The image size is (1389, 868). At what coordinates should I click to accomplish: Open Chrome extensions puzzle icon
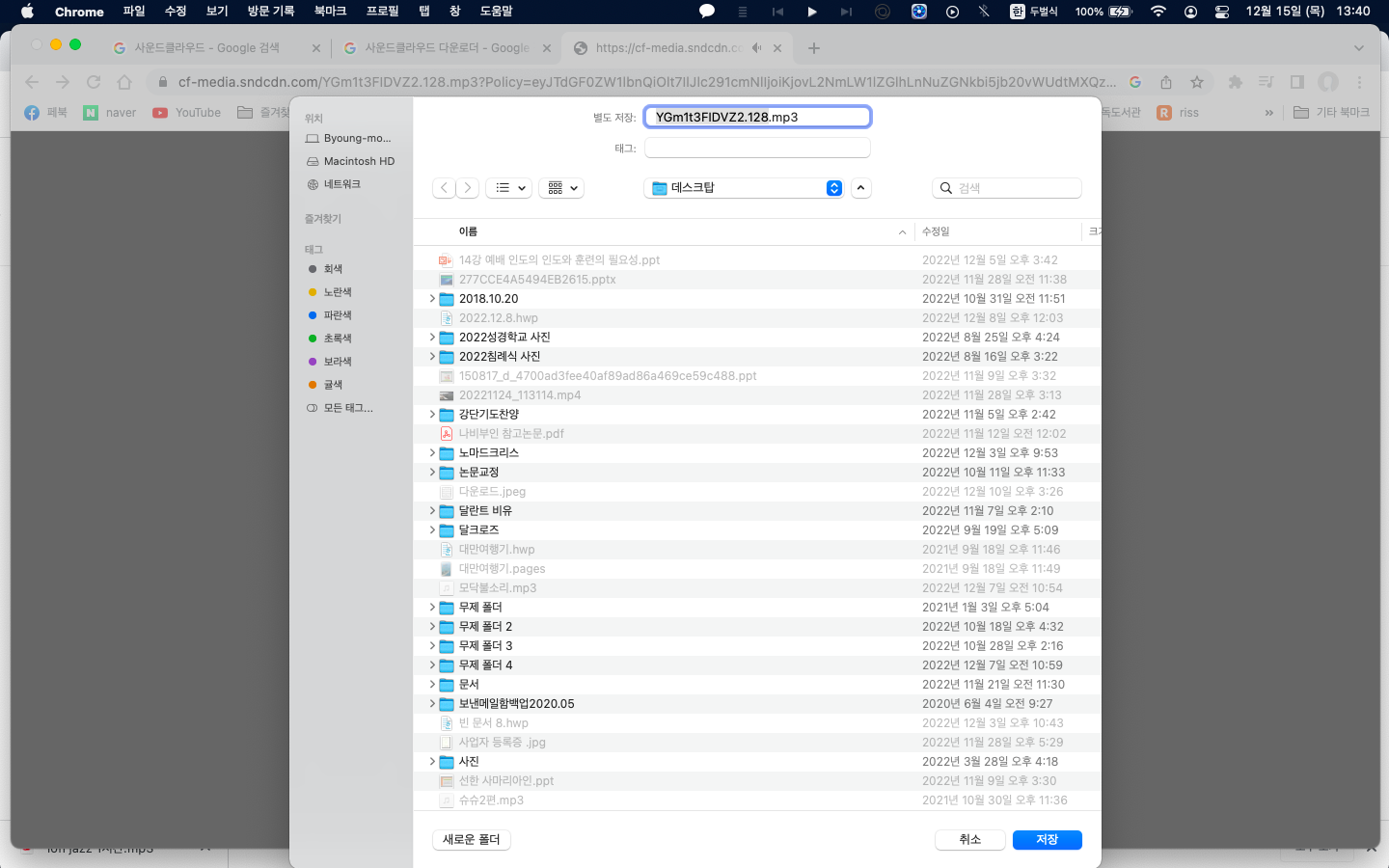(x=1235, y=82)
